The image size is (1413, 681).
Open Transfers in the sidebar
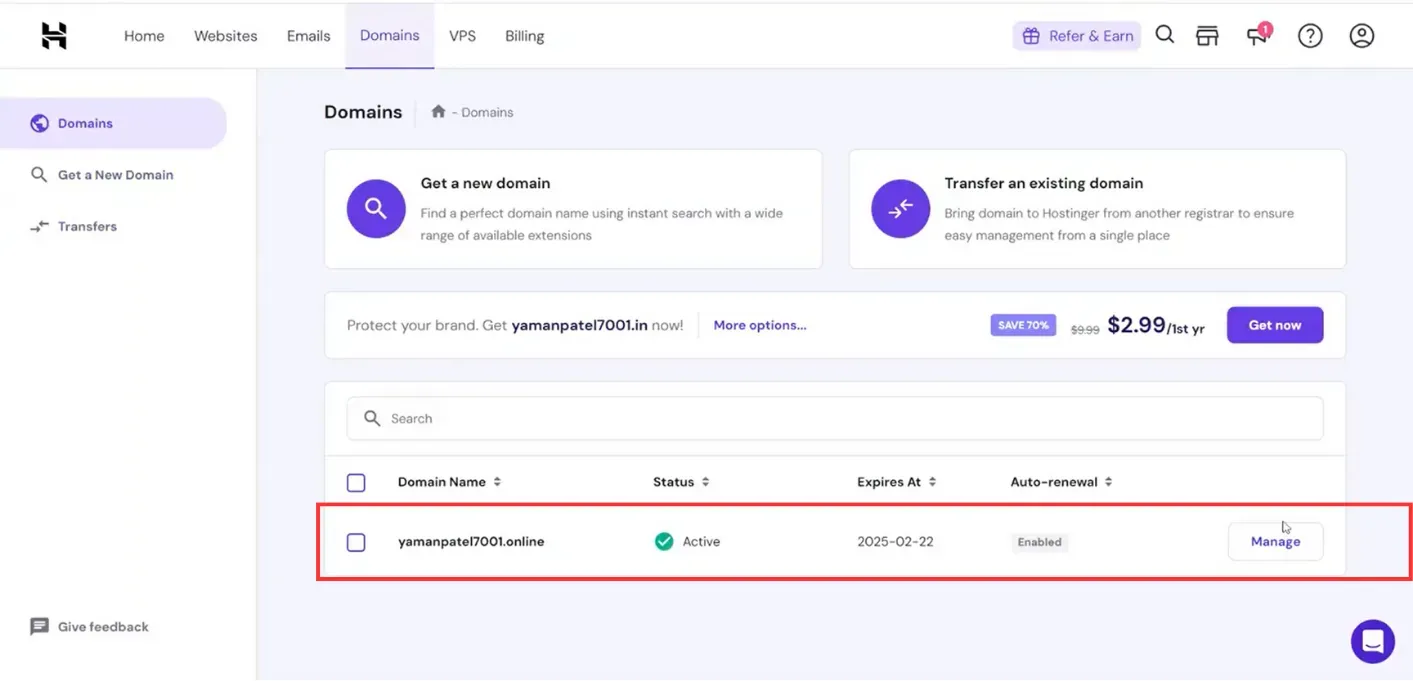click(87, 226)
